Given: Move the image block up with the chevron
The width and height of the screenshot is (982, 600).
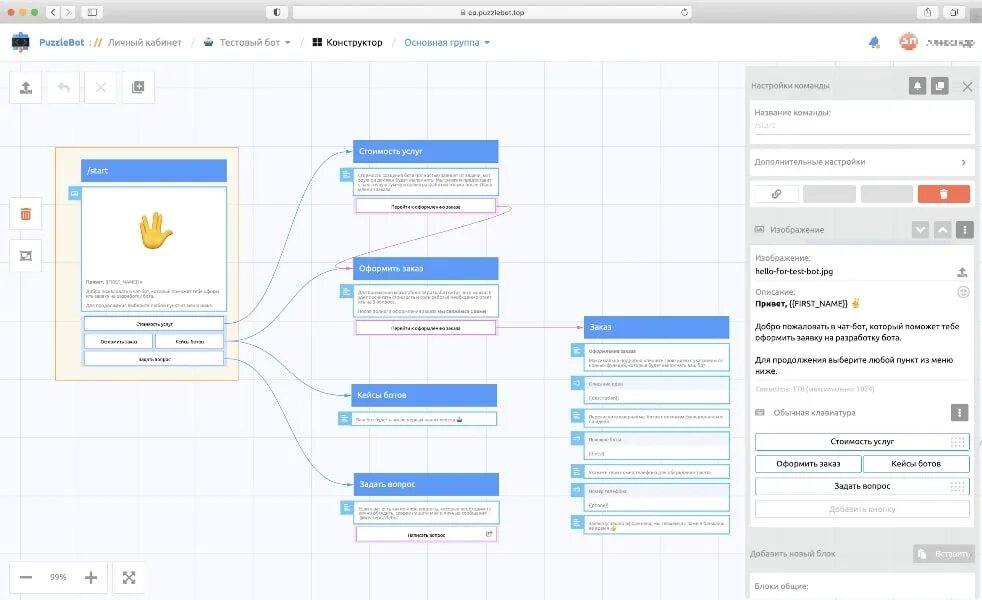Looking at the screenshot, I should [x=943, y=230].
